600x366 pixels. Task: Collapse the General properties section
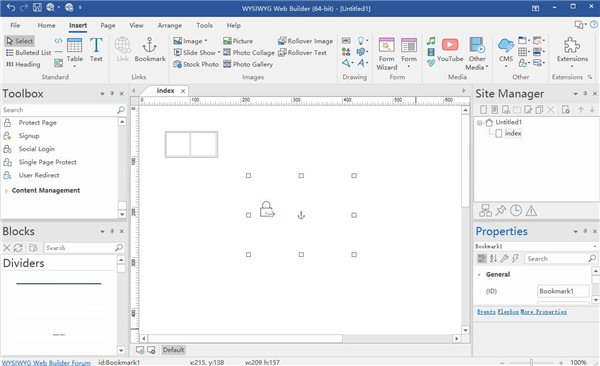pos(479,274)
